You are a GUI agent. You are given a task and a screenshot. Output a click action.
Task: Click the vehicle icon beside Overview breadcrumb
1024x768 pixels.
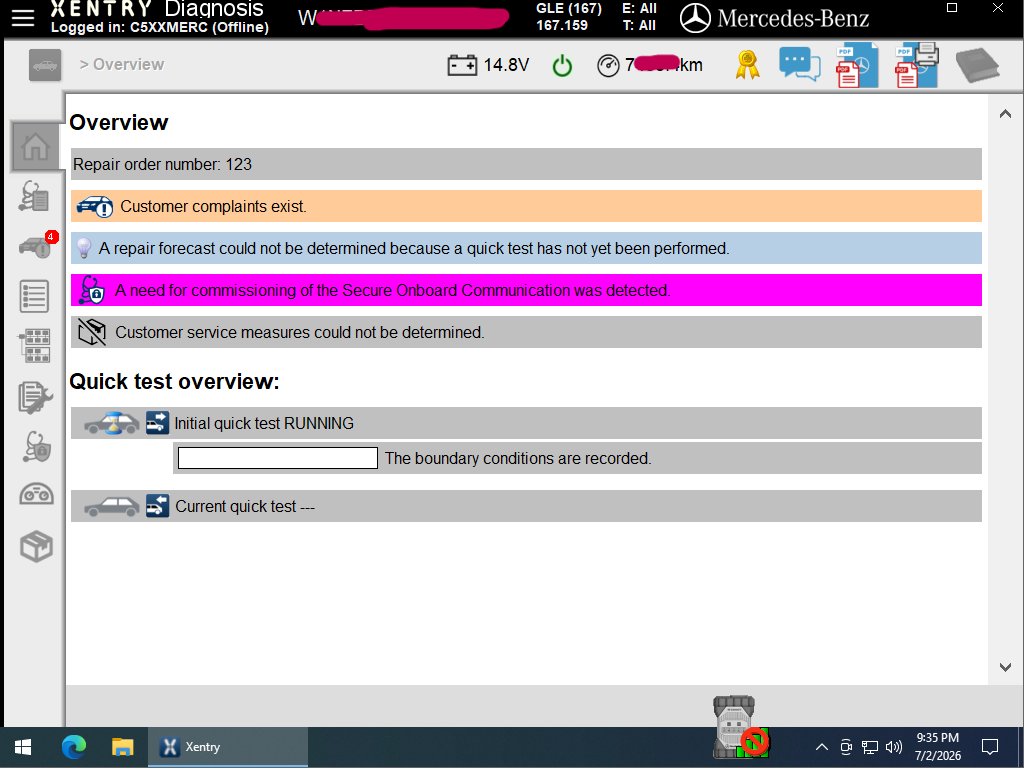tap(45, 65)
